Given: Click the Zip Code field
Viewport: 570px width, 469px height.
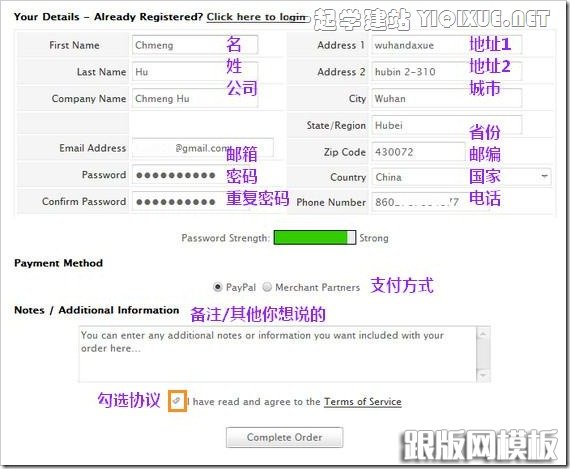Looking at the screenshot, I should tap(418, 152).
